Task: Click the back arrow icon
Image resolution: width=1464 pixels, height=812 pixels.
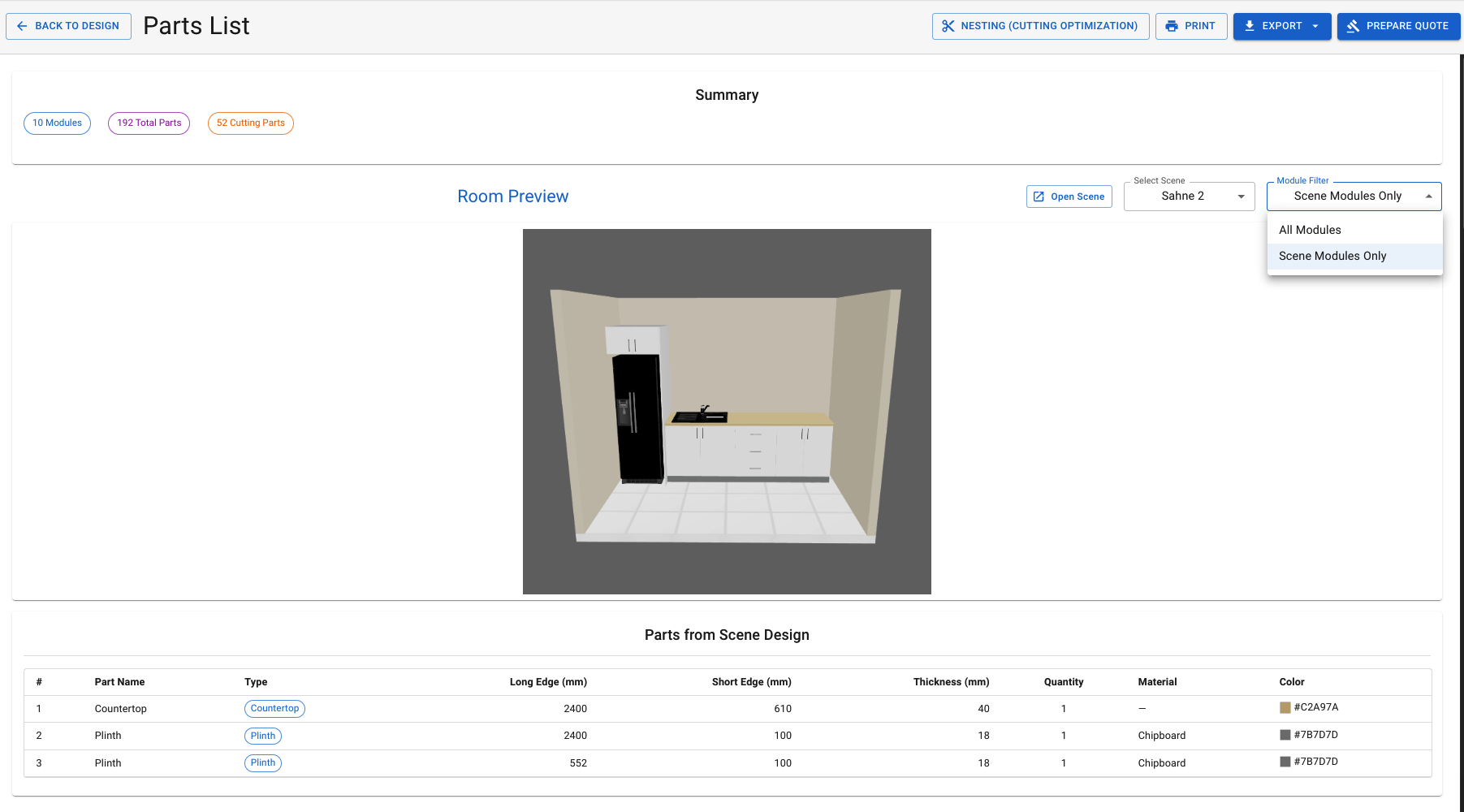Action: coord(22,26)
